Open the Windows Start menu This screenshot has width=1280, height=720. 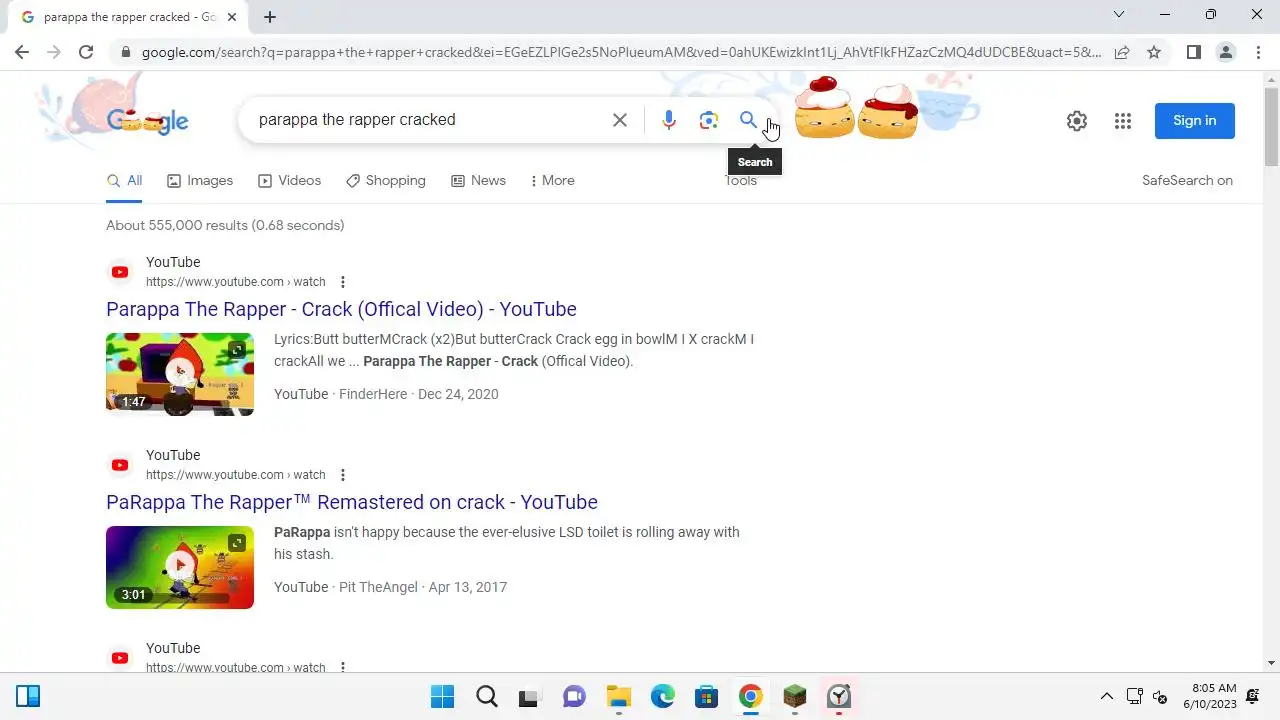tap(442, 696)
